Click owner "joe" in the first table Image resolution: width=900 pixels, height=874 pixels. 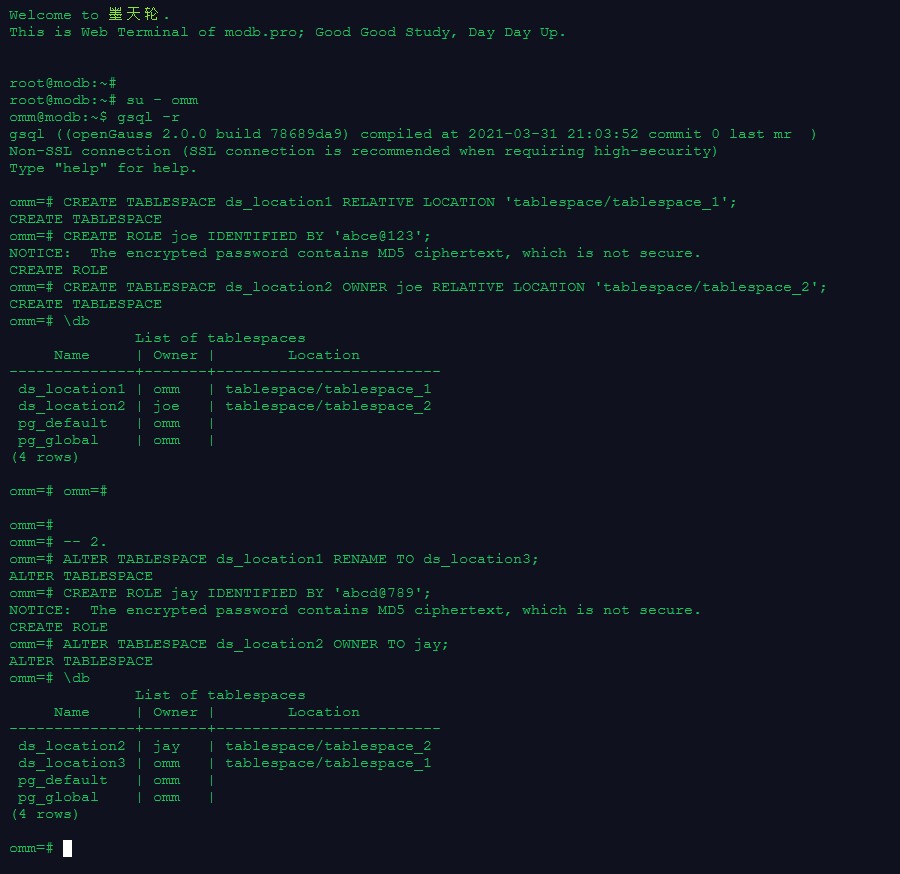pyautogui.click(x=166, y=406)
